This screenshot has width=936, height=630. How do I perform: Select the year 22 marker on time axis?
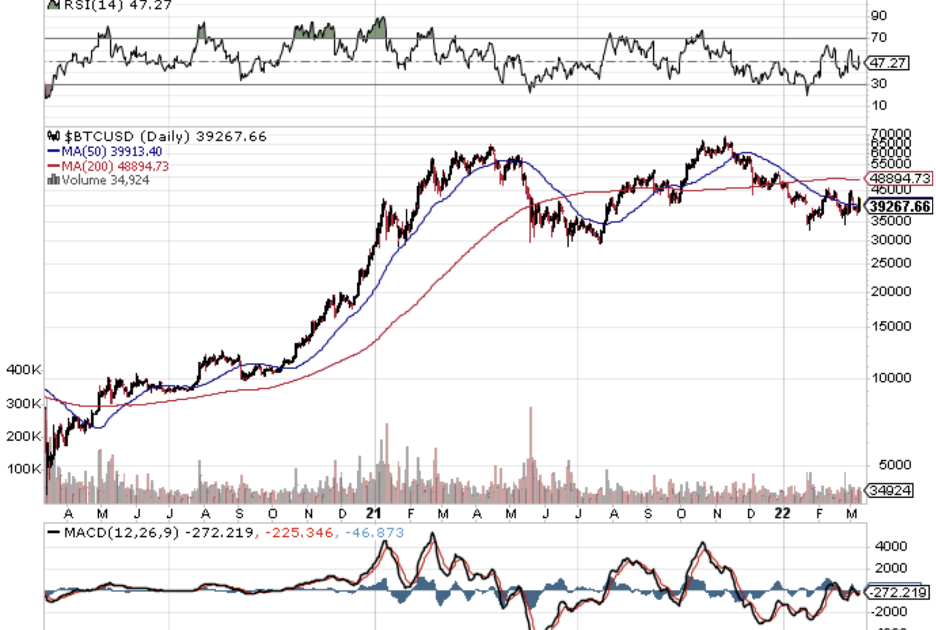coord(784,512)
